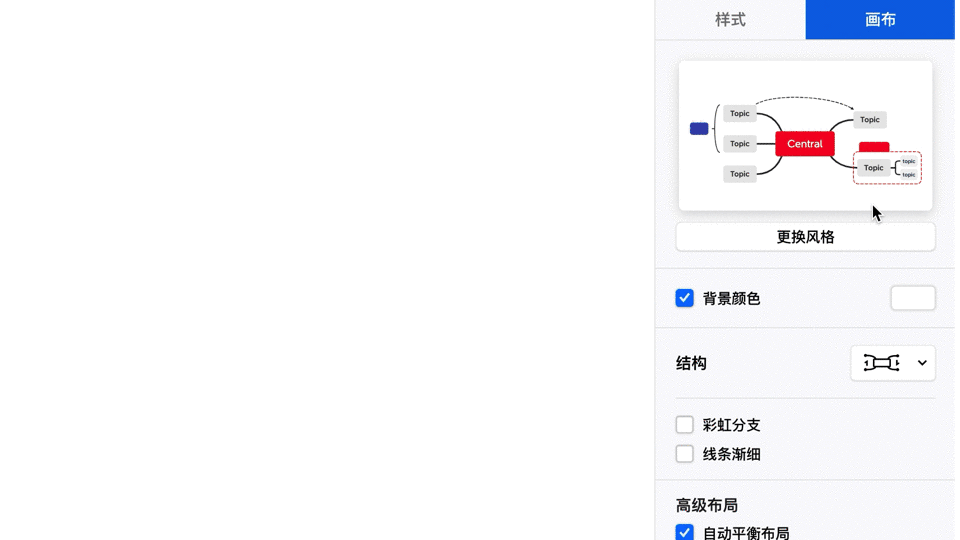Click the mind map structure icon

881,363
